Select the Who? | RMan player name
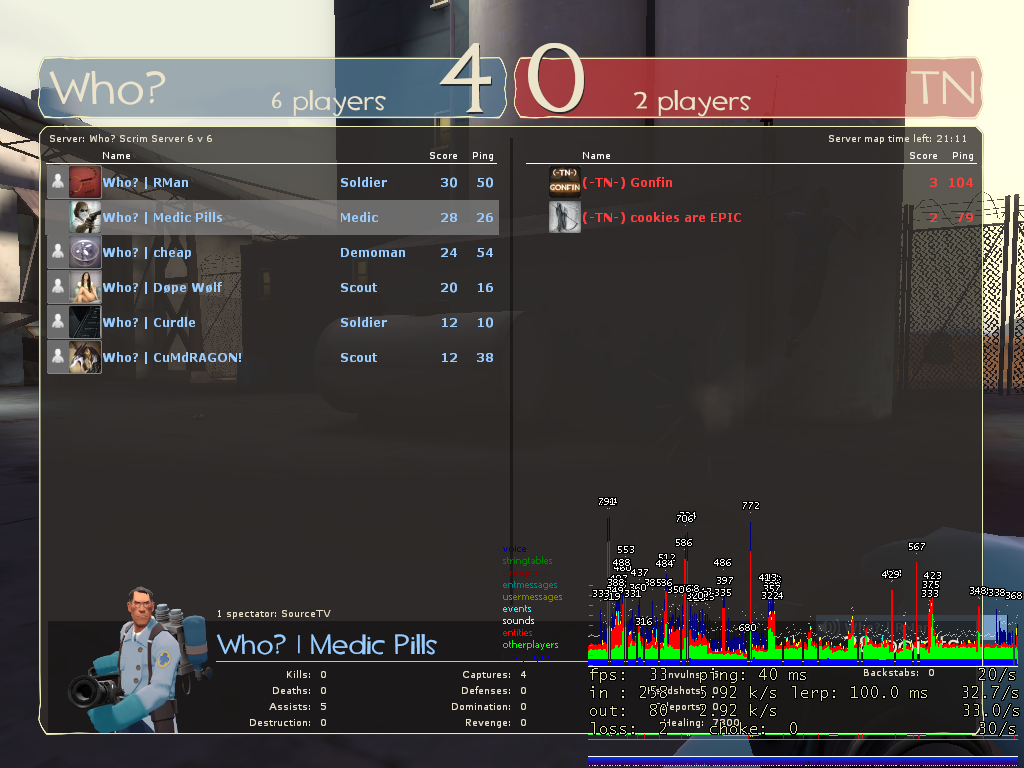Screen dimensions: 1024x768 (146, 183)
